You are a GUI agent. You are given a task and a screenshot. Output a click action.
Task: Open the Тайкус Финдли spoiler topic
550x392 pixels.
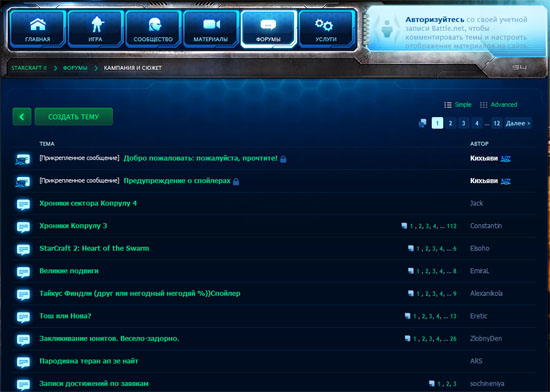[x=140, y=293]
